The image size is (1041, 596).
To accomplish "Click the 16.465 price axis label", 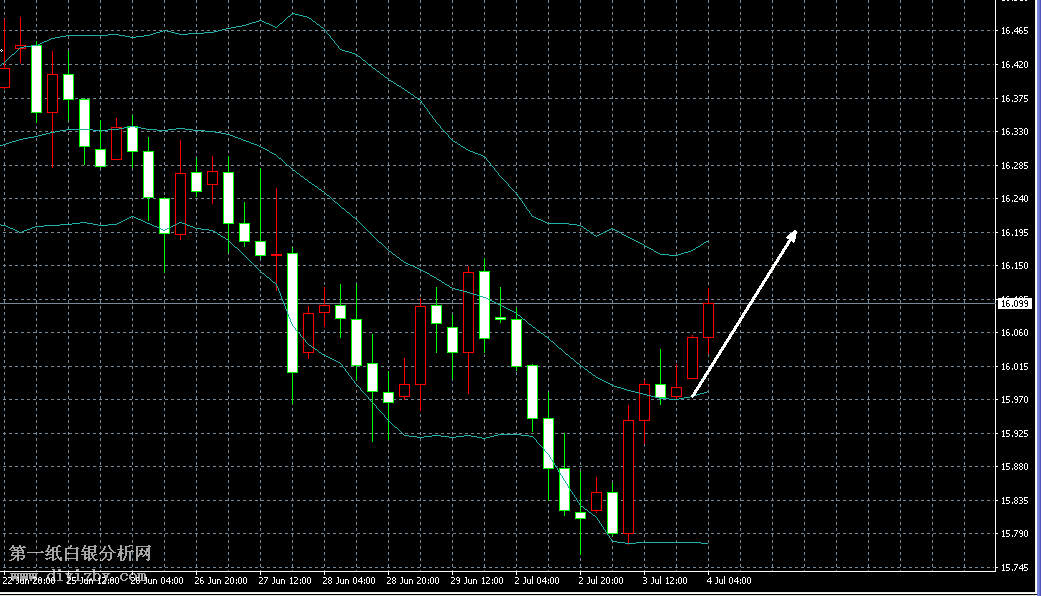I will point(1014,31).
